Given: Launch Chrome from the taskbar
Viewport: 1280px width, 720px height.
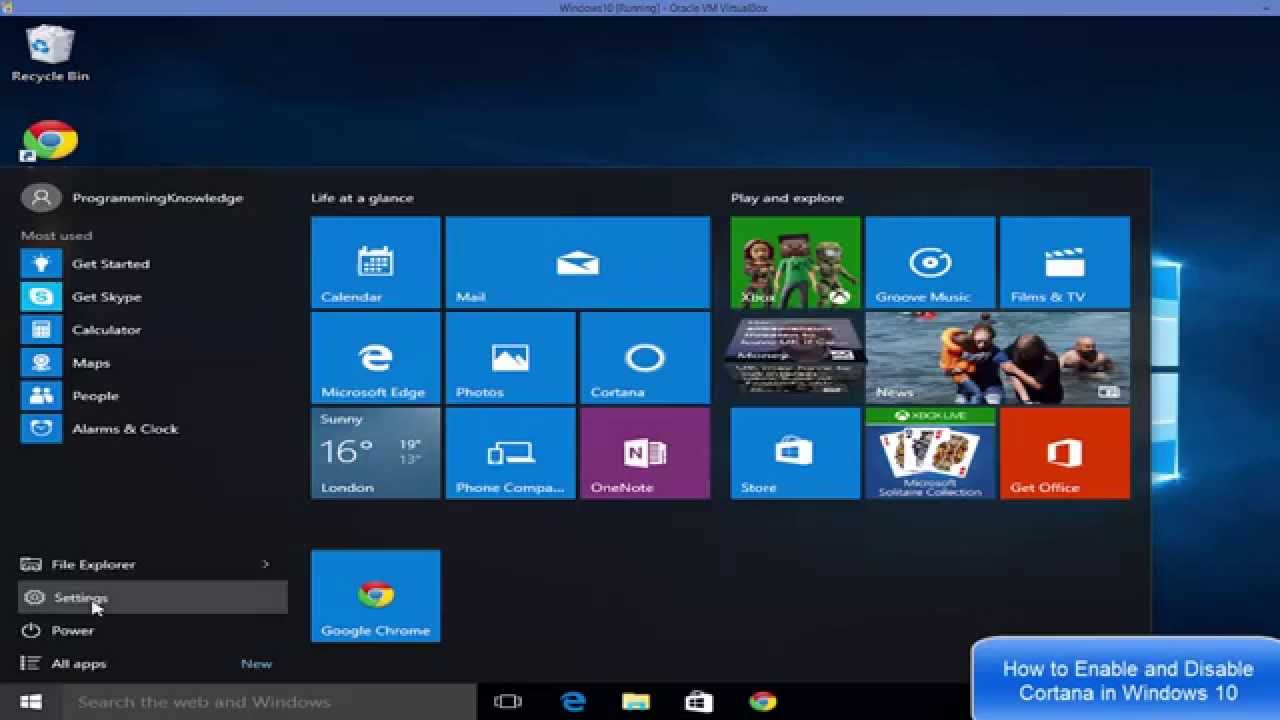Looking at the screenshot, I should point(763,702).
